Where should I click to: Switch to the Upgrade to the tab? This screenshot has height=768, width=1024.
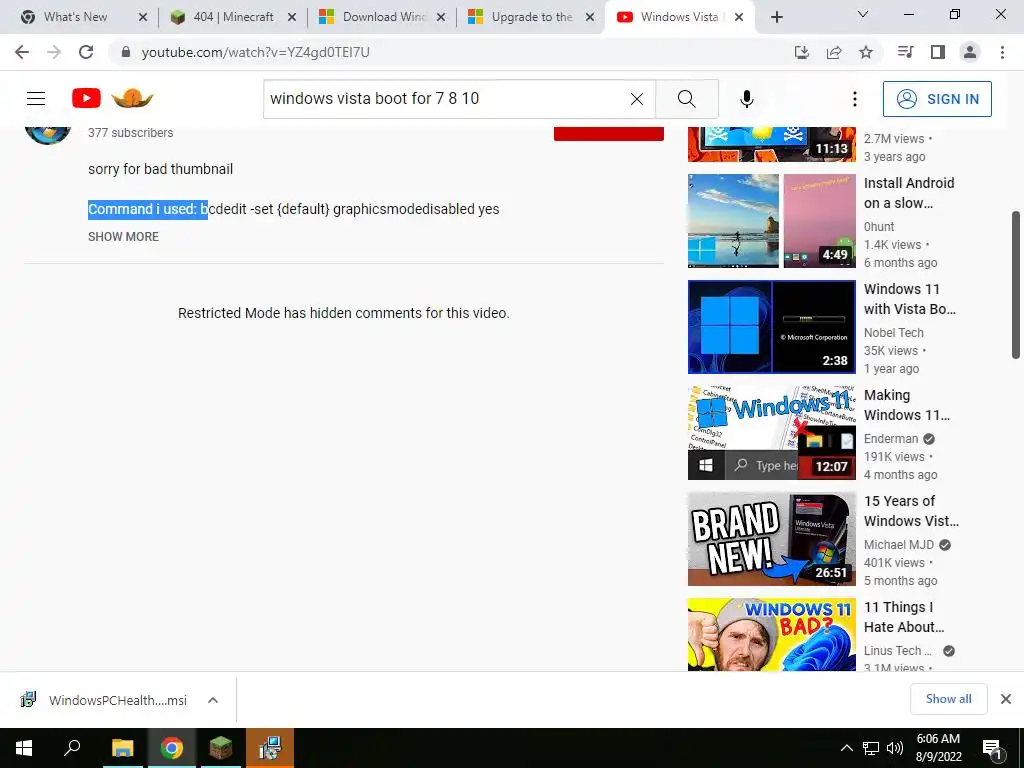click(532, 17)
